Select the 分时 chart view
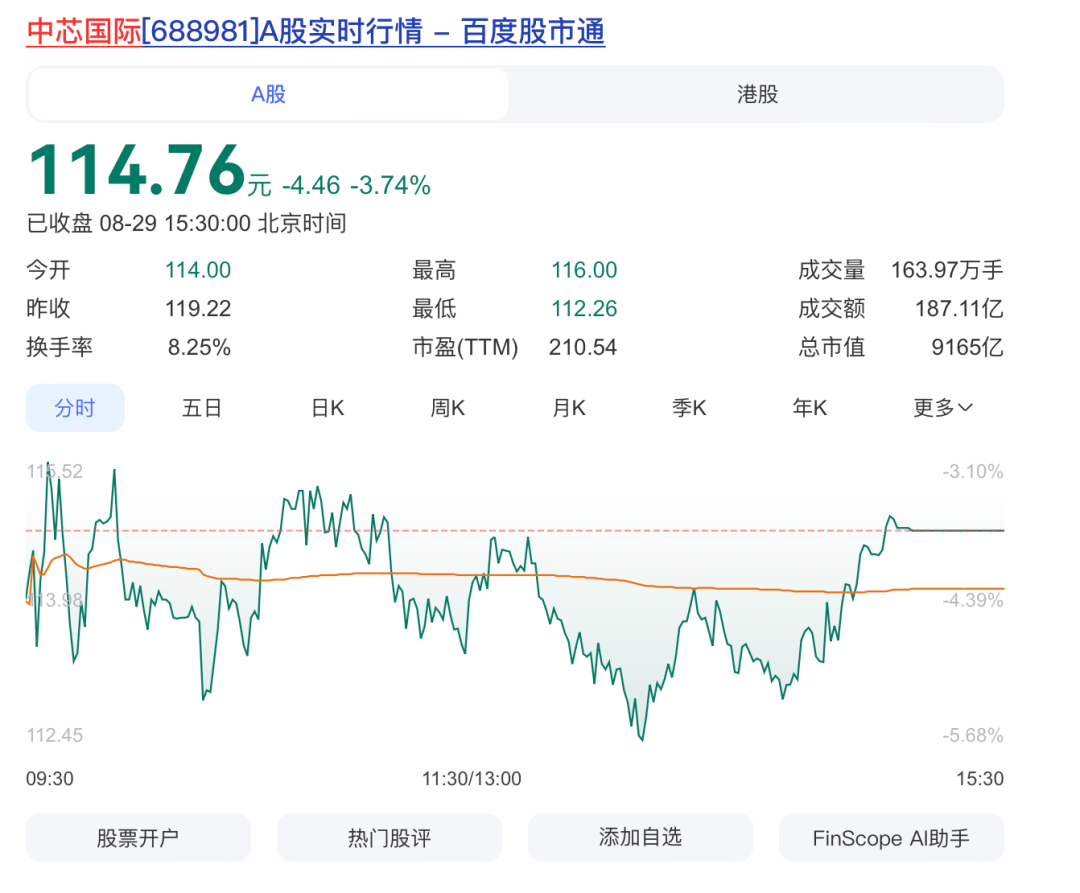 (x=75, y=408)
